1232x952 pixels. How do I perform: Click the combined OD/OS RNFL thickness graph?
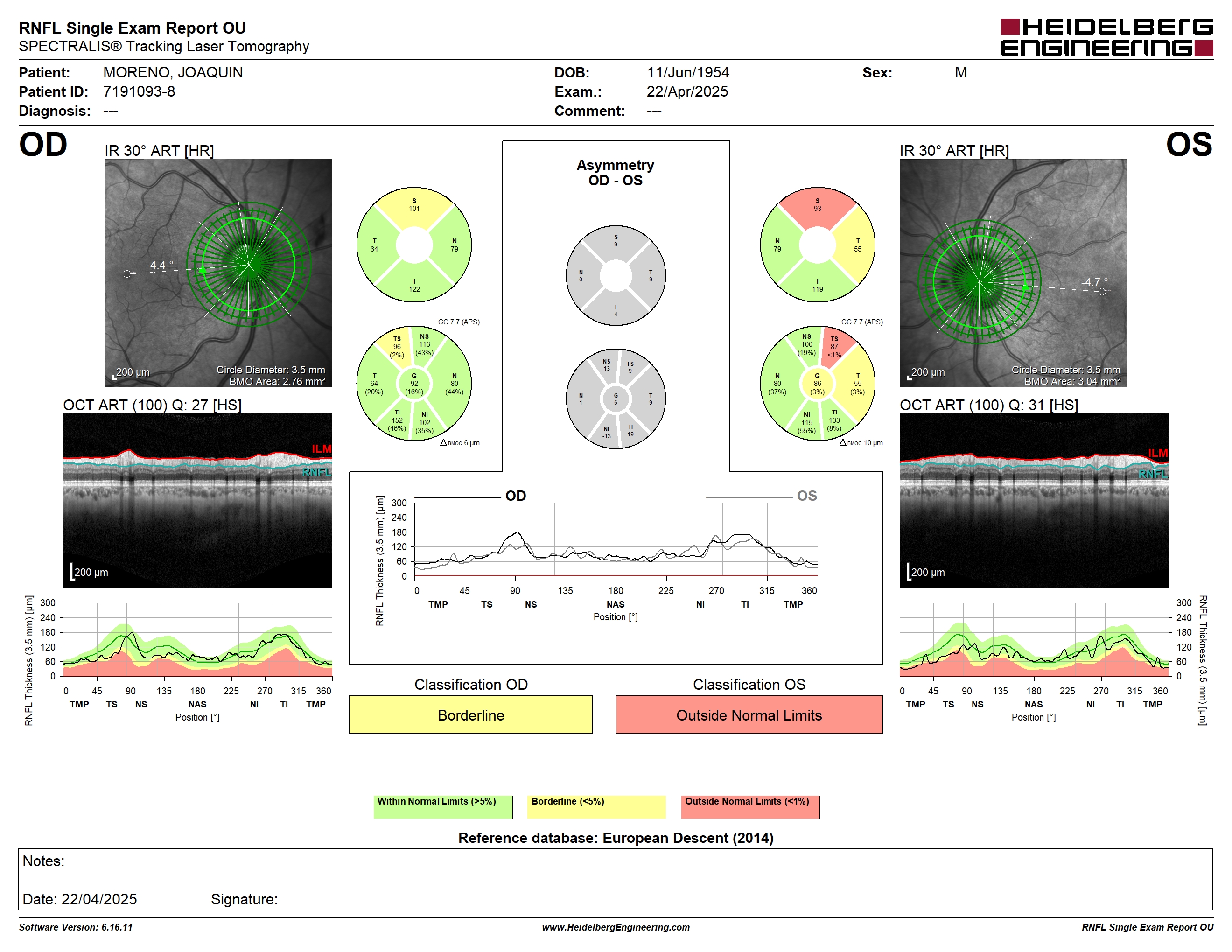616,539
